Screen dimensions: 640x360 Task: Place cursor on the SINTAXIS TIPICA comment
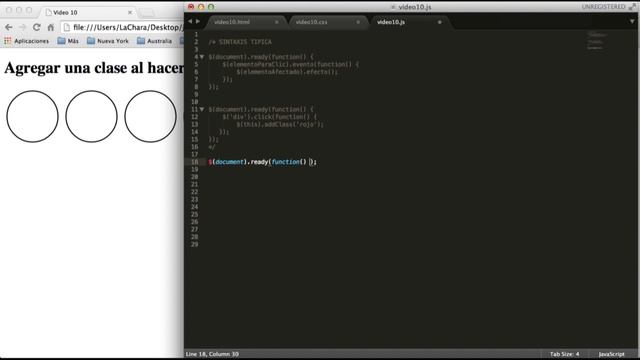240,42
